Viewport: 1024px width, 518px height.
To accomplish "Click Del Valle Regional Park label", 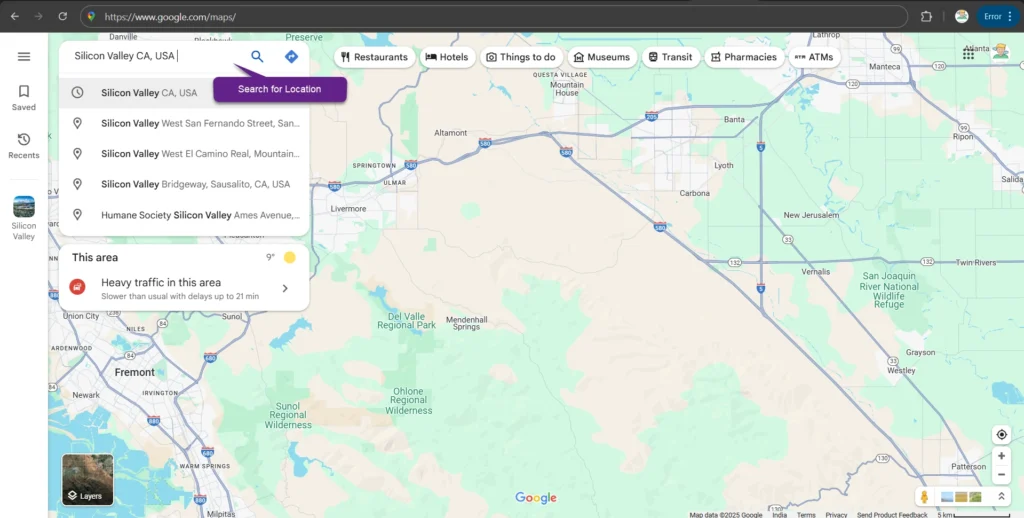I will (x=406, y=321).
